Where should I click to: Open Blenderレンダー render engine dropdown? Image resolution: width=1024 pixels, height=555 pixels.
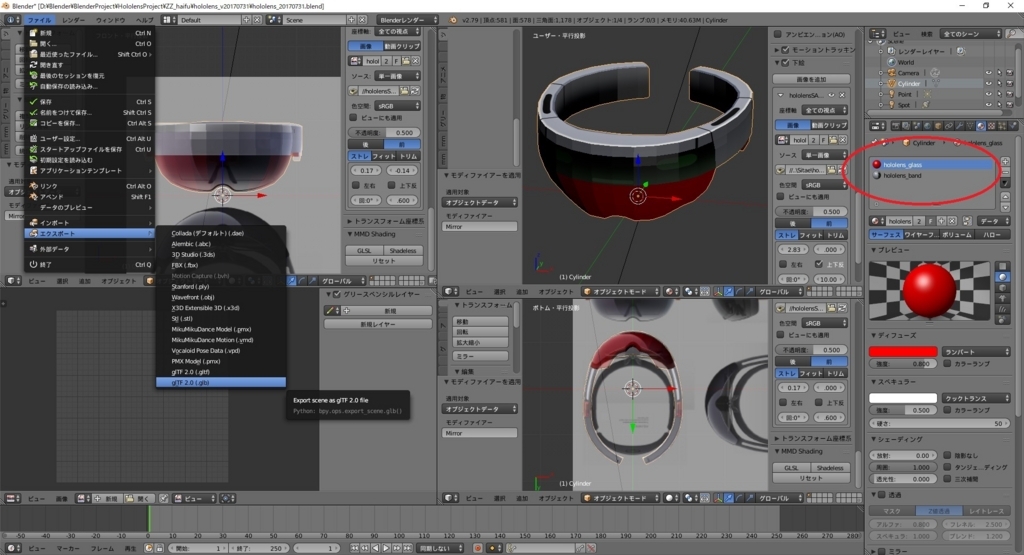click(x=406, y=20)
